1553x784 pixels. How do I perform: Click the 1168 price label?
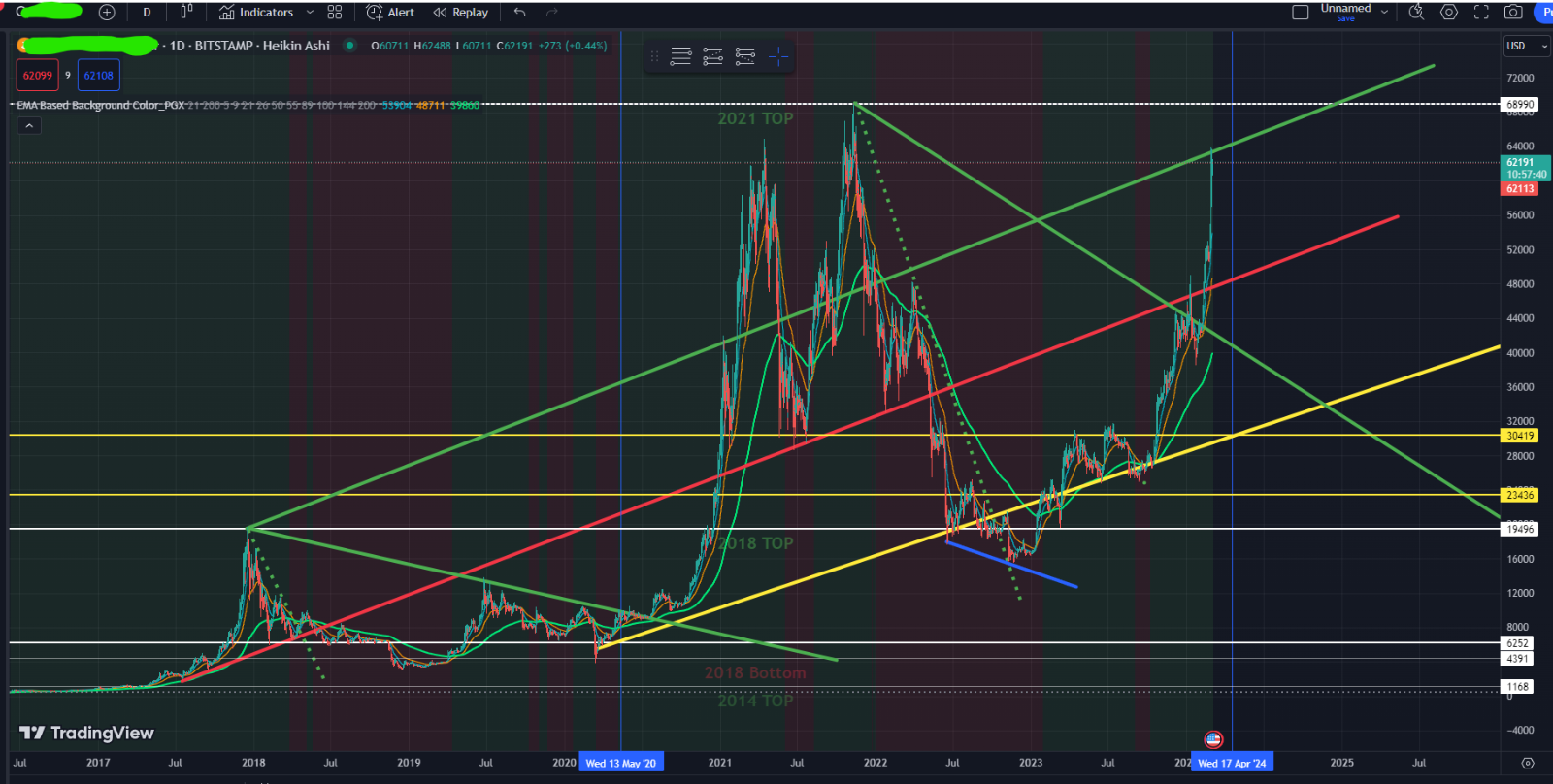1517,687
